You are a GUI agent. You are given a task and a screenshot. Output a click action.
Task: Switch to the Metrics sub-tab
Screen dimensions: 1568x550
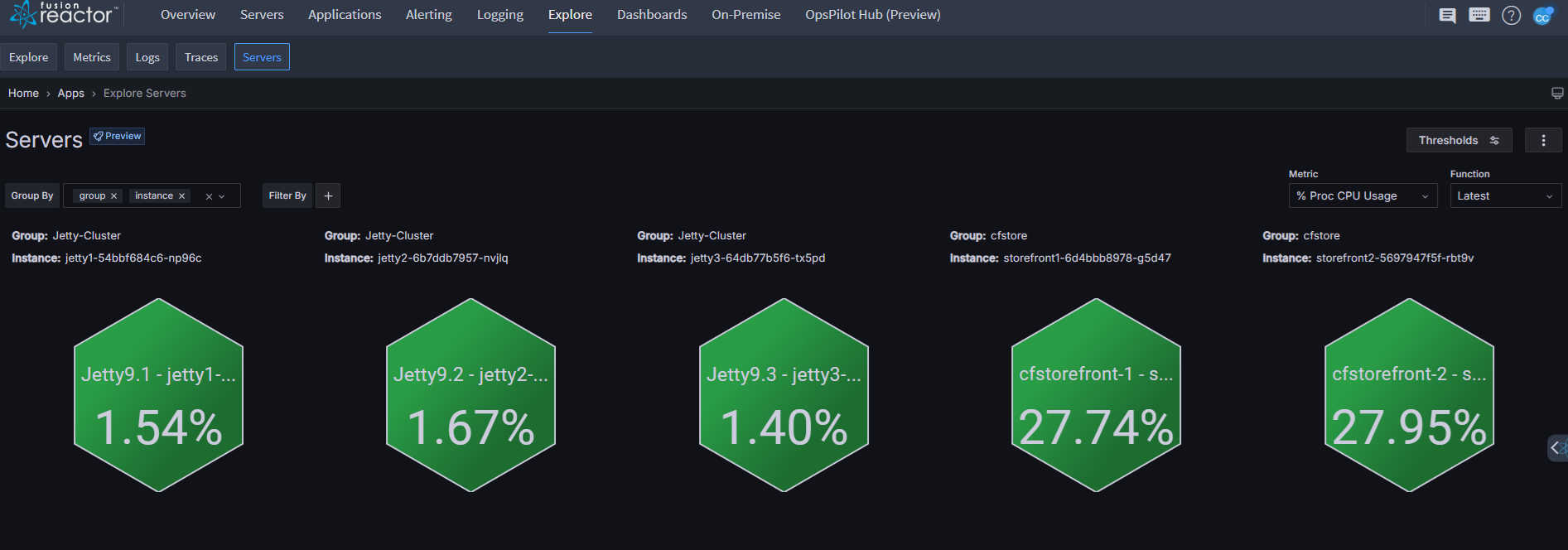pos(92,57)
